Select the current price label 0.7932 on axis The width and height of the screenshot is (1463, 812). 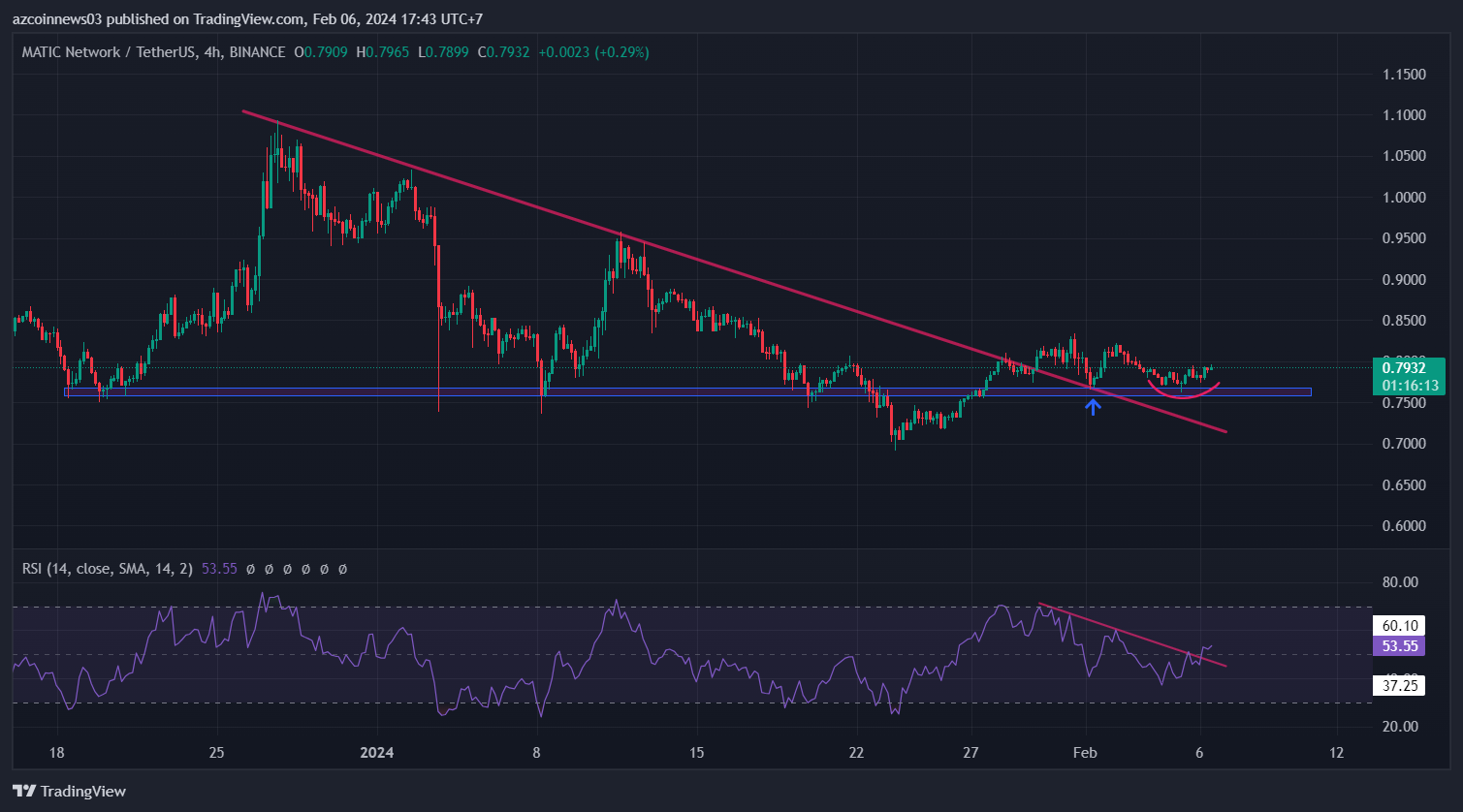click(1409, 368)
